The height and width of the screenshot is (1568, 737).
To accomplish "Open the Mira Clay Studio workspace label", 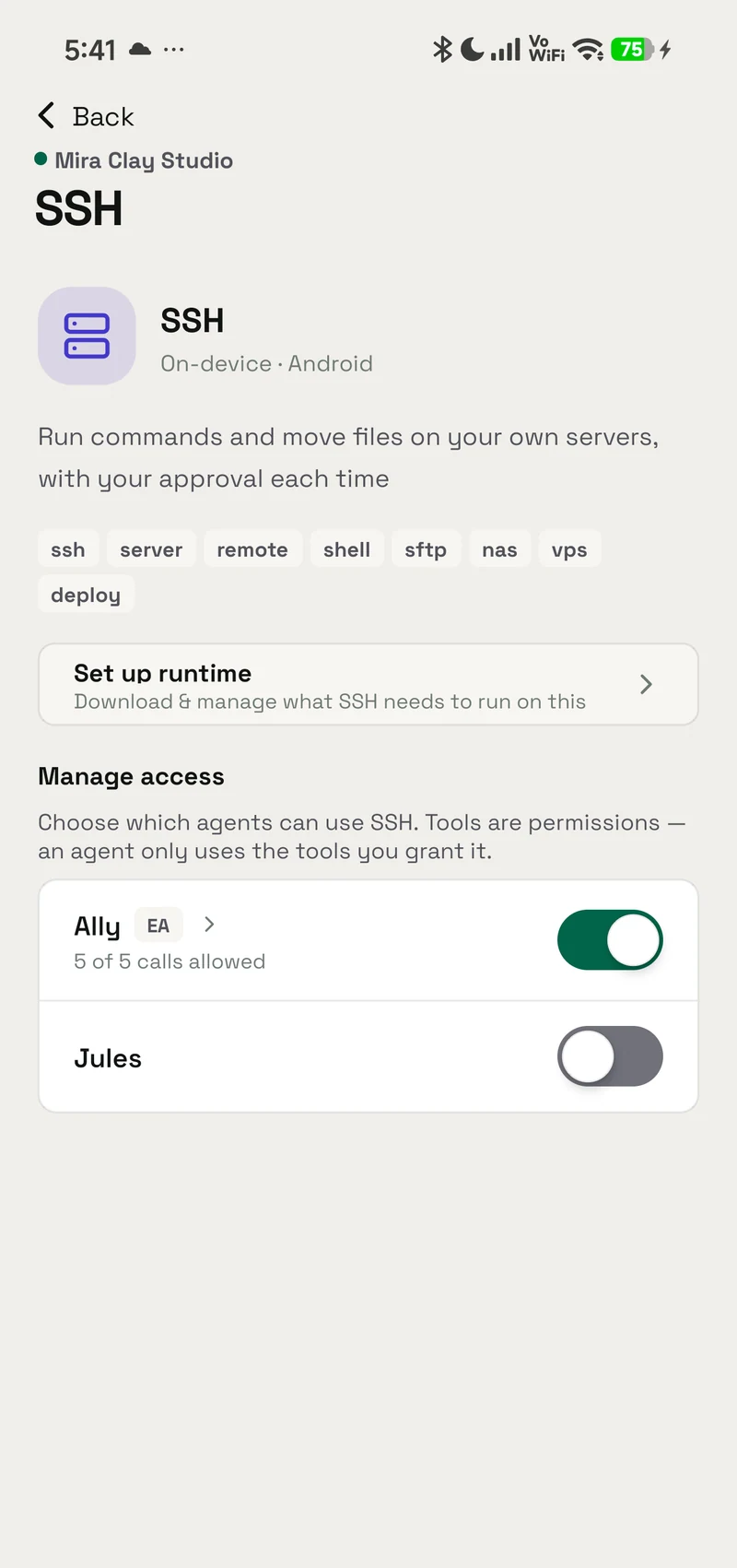I will point(144,160).
